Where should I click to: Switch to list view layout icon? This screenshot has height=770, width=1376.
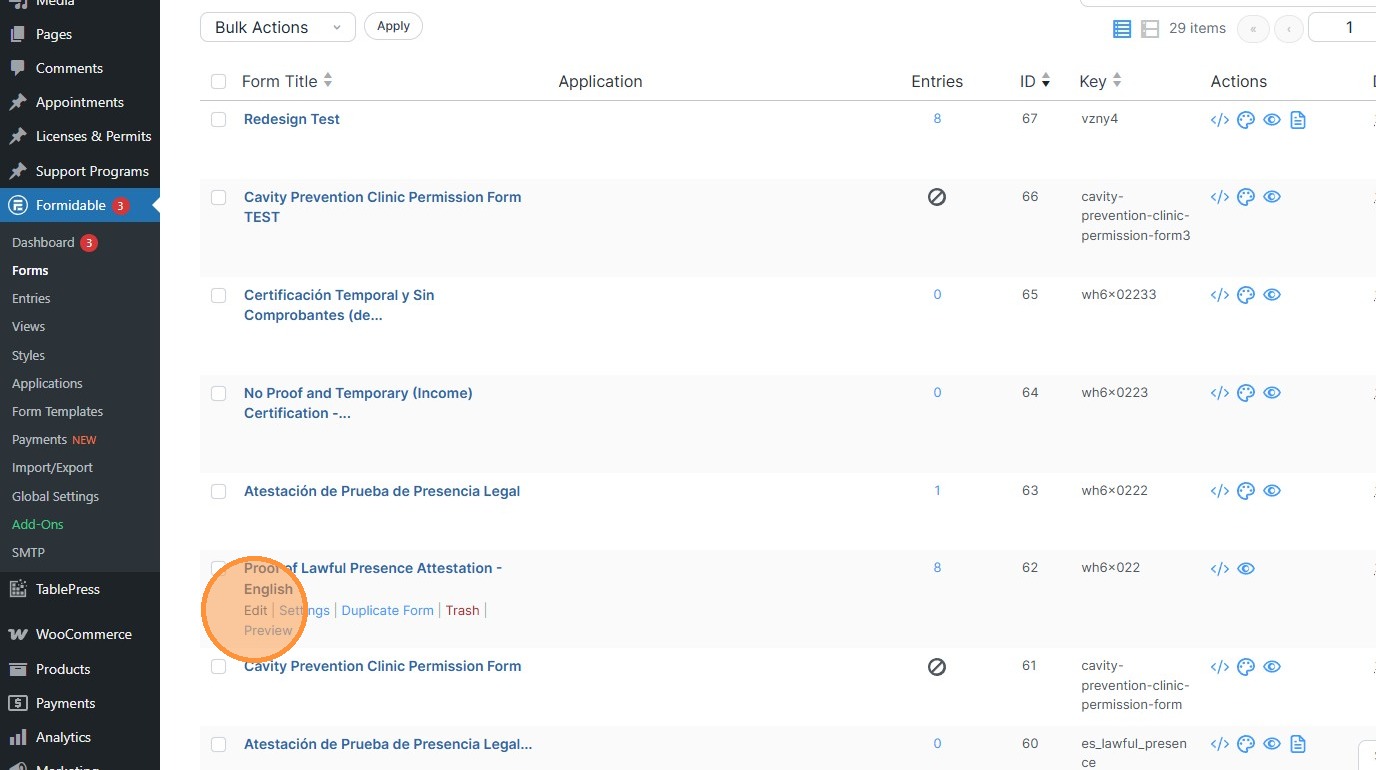[1122, 29]
